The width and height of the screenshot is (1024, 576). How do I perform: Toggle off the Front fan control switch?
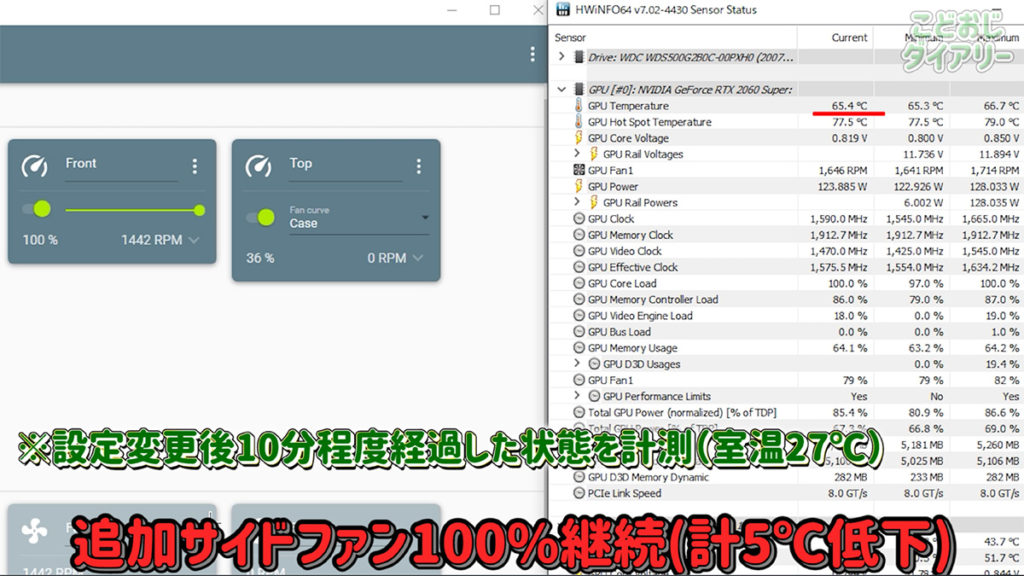coord(37,209)
